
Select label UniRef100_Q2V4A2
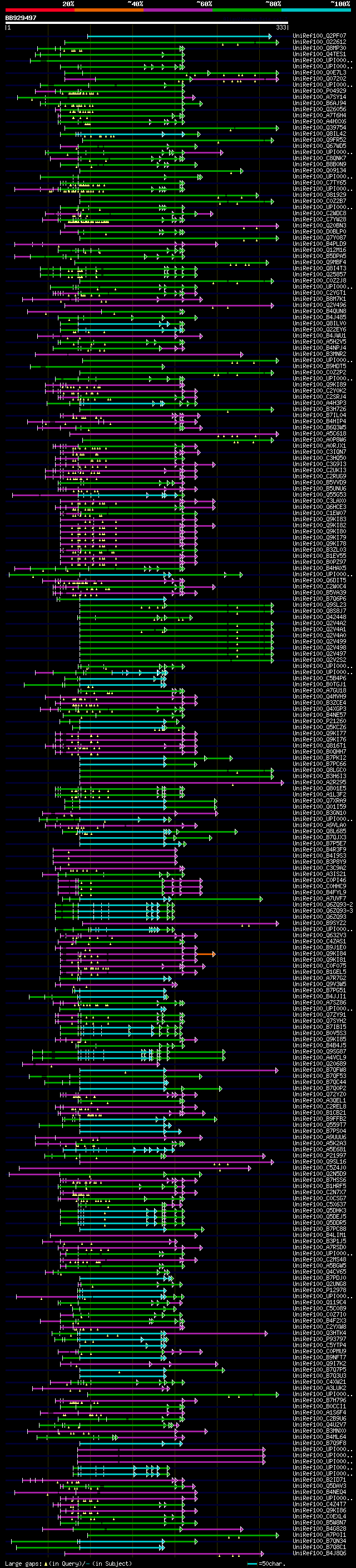pos(319,624)
